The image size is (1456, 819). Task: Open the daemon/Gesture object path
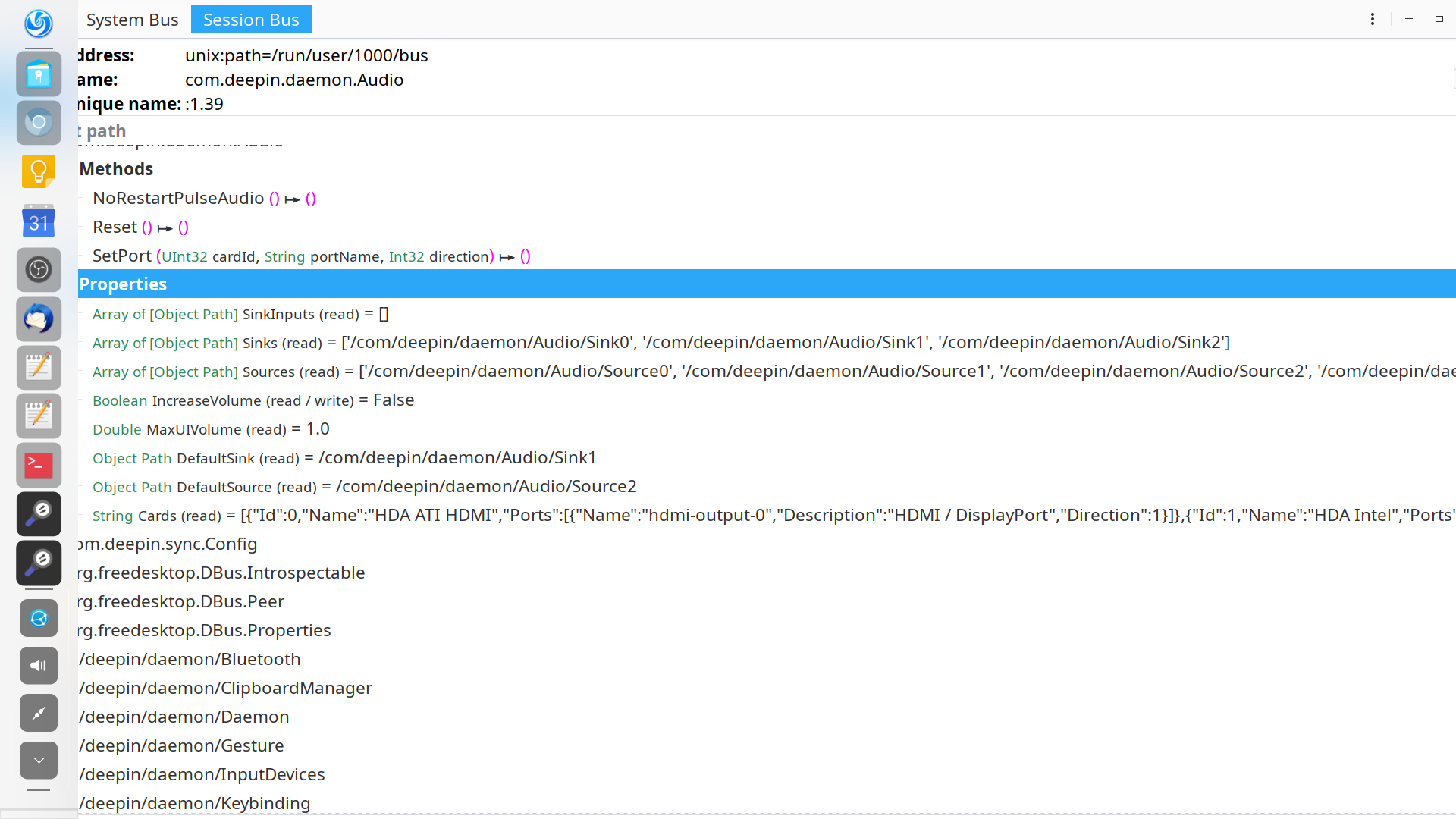tap(181, 745)
